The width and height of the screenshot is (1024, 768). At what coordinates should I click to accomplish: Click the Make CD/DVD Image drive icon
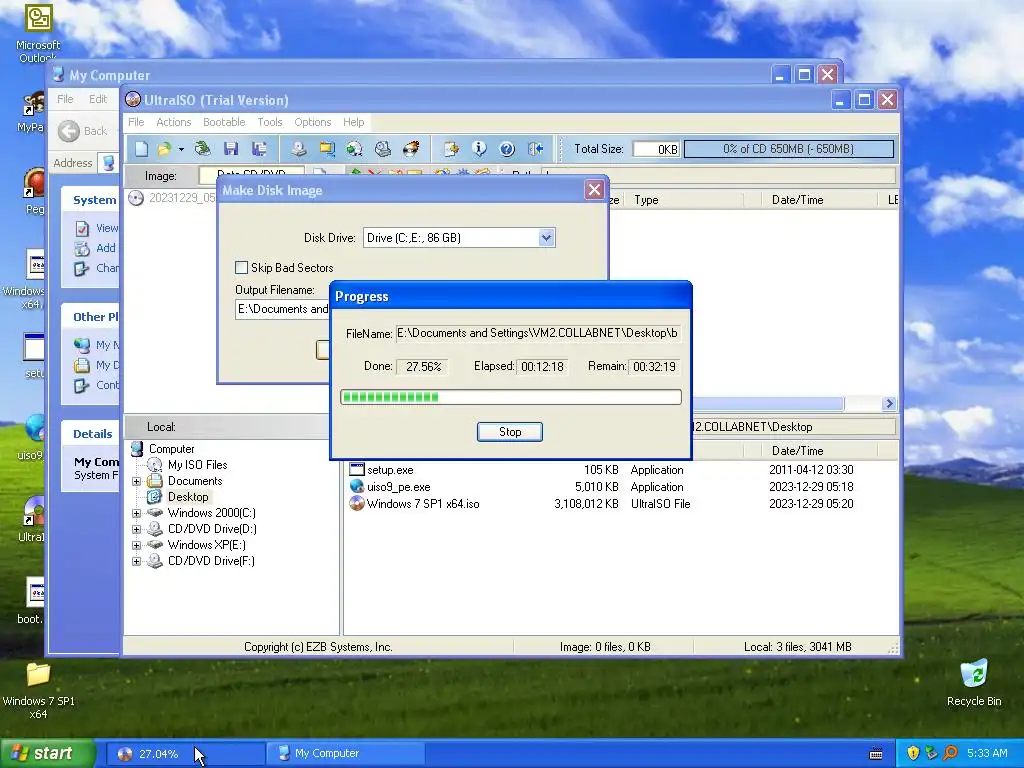(298, 149)
